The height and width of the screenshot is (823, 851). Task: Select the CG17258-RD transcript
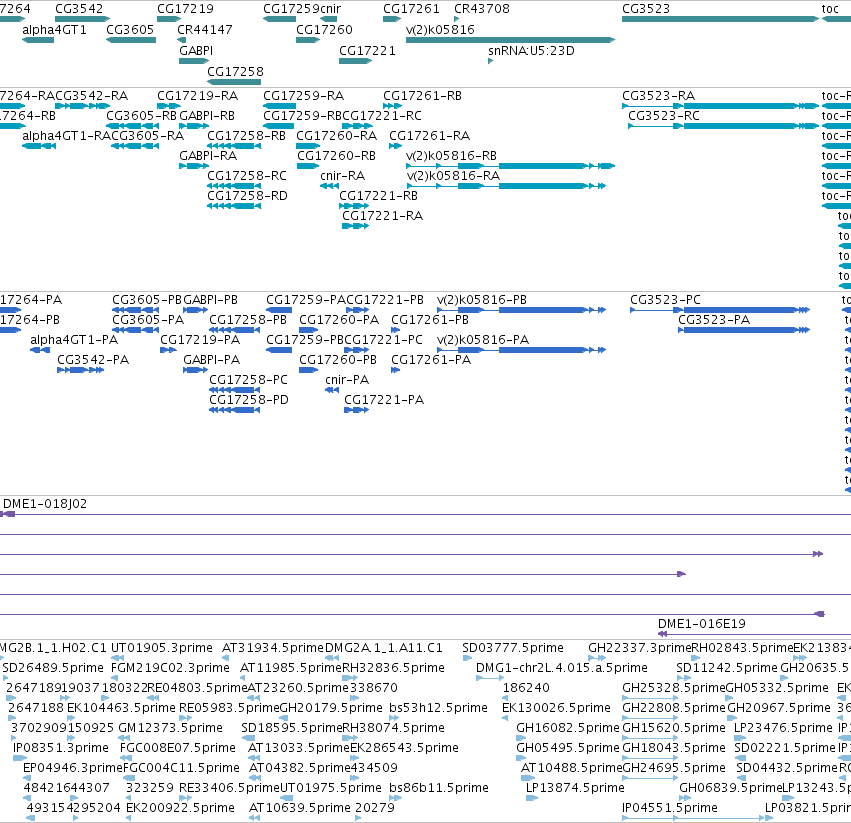pos(234,206)
